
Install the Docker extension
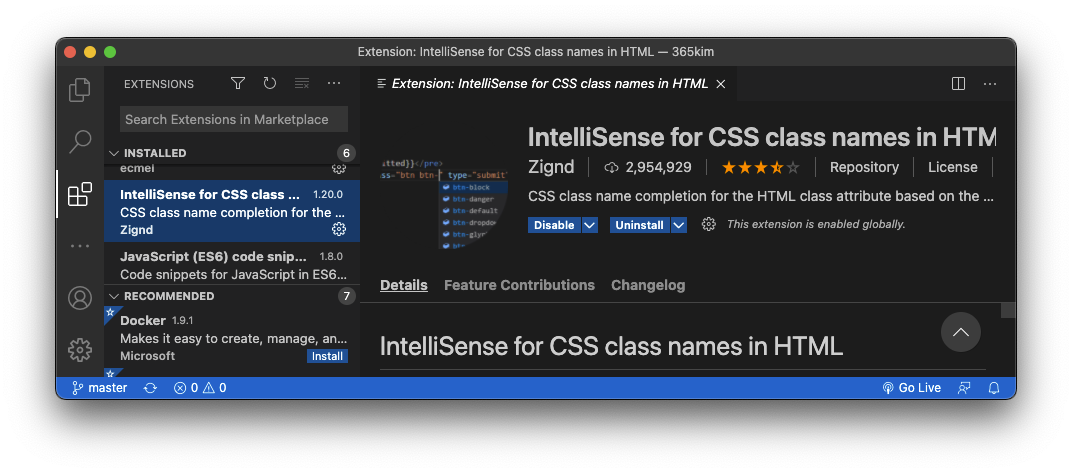(x=327, y=356)
